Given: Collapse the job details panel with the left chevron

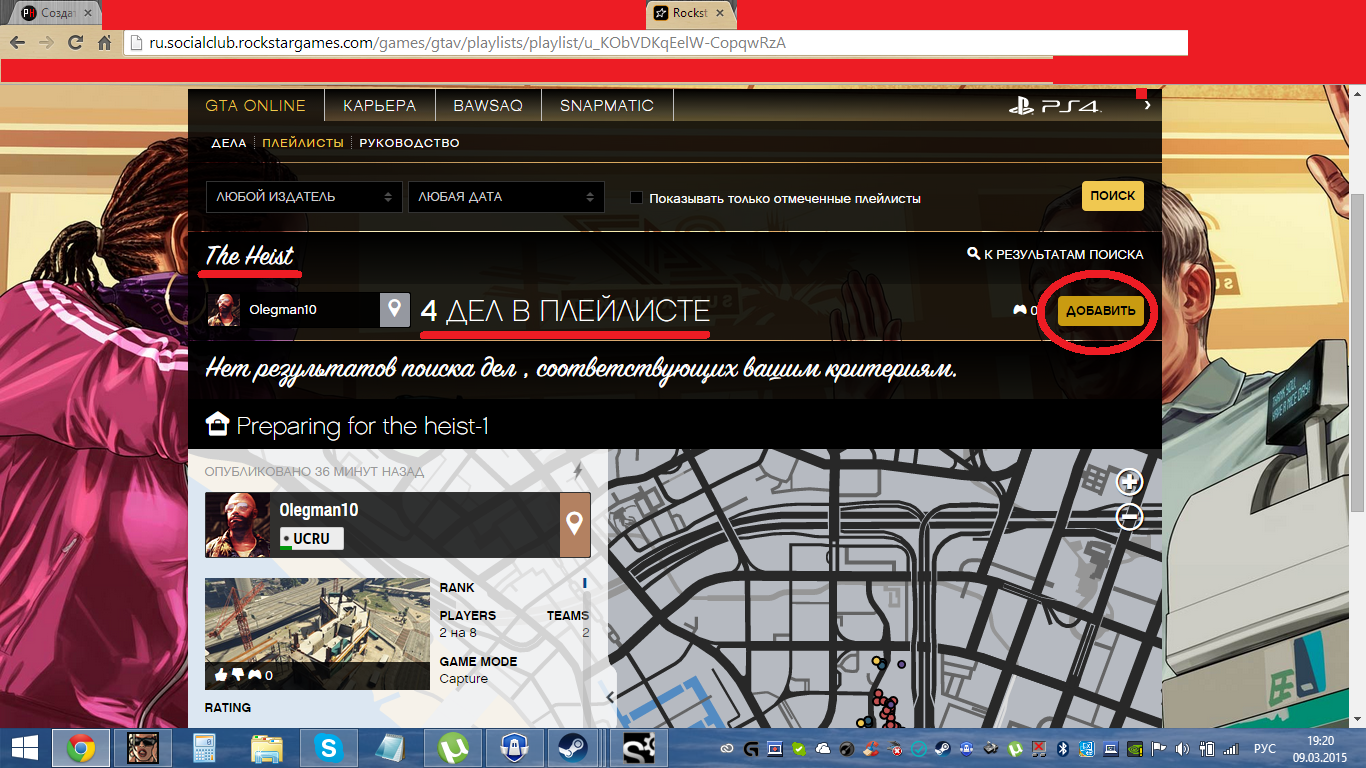Looking at the screenshot, I should [x=611, y=697].
